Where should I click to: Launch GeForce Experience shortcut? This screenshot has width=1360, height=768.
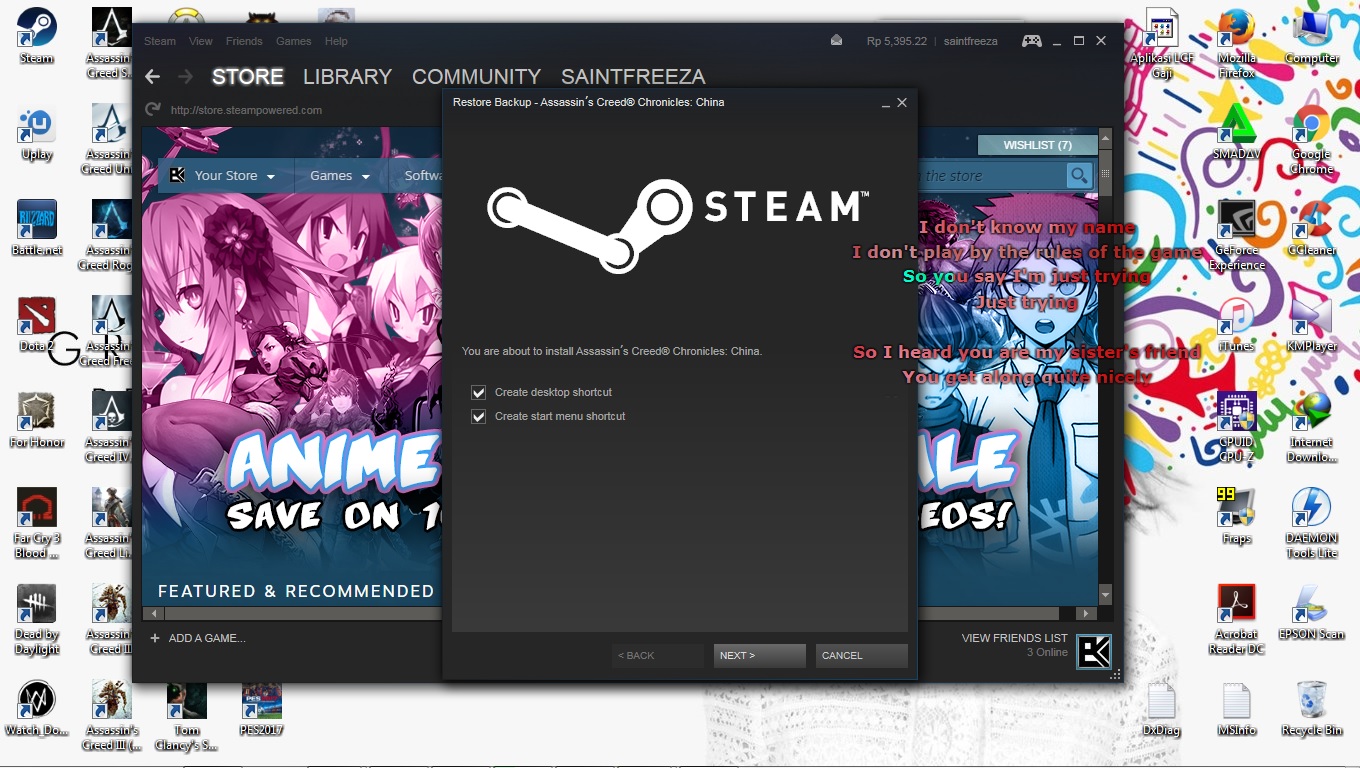(1237, 235)
